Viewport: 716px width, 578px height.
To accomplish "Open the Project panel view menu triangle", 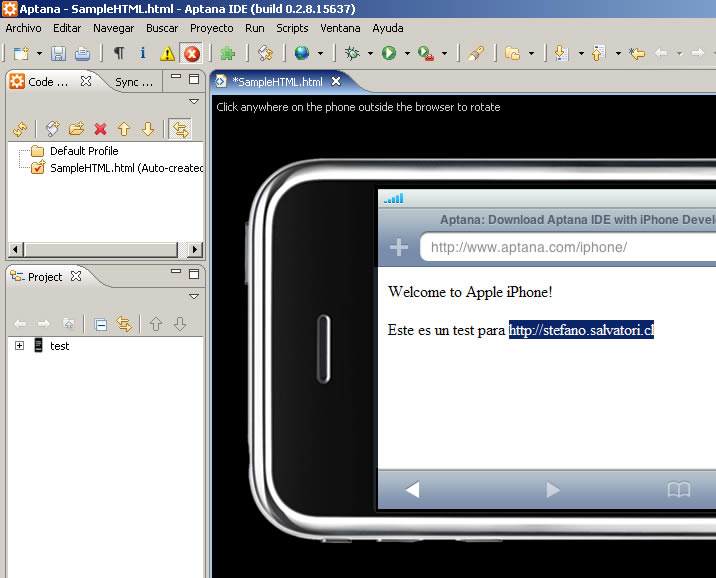I will pos(194,297).
